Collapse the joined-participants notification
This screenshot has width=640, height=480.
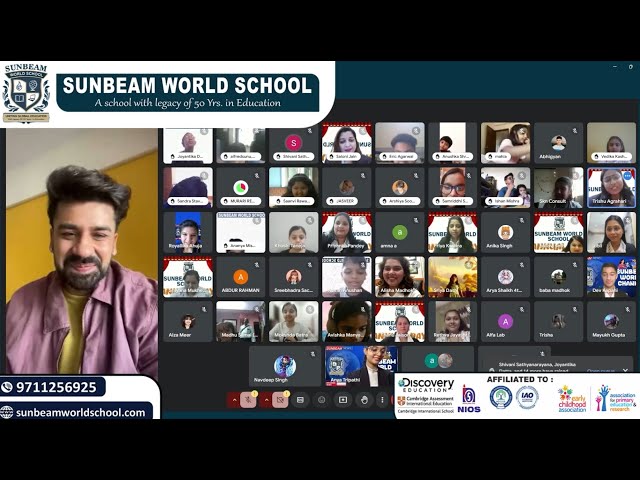pyautogui.click(x=625, y=370)
